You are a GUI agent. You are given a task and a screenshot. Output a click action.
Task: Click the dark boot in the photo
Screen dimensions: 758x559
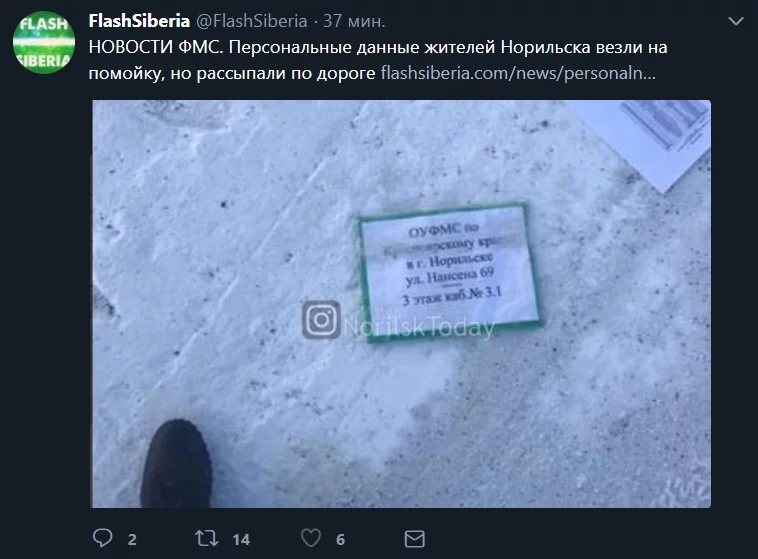pos(176,463)
